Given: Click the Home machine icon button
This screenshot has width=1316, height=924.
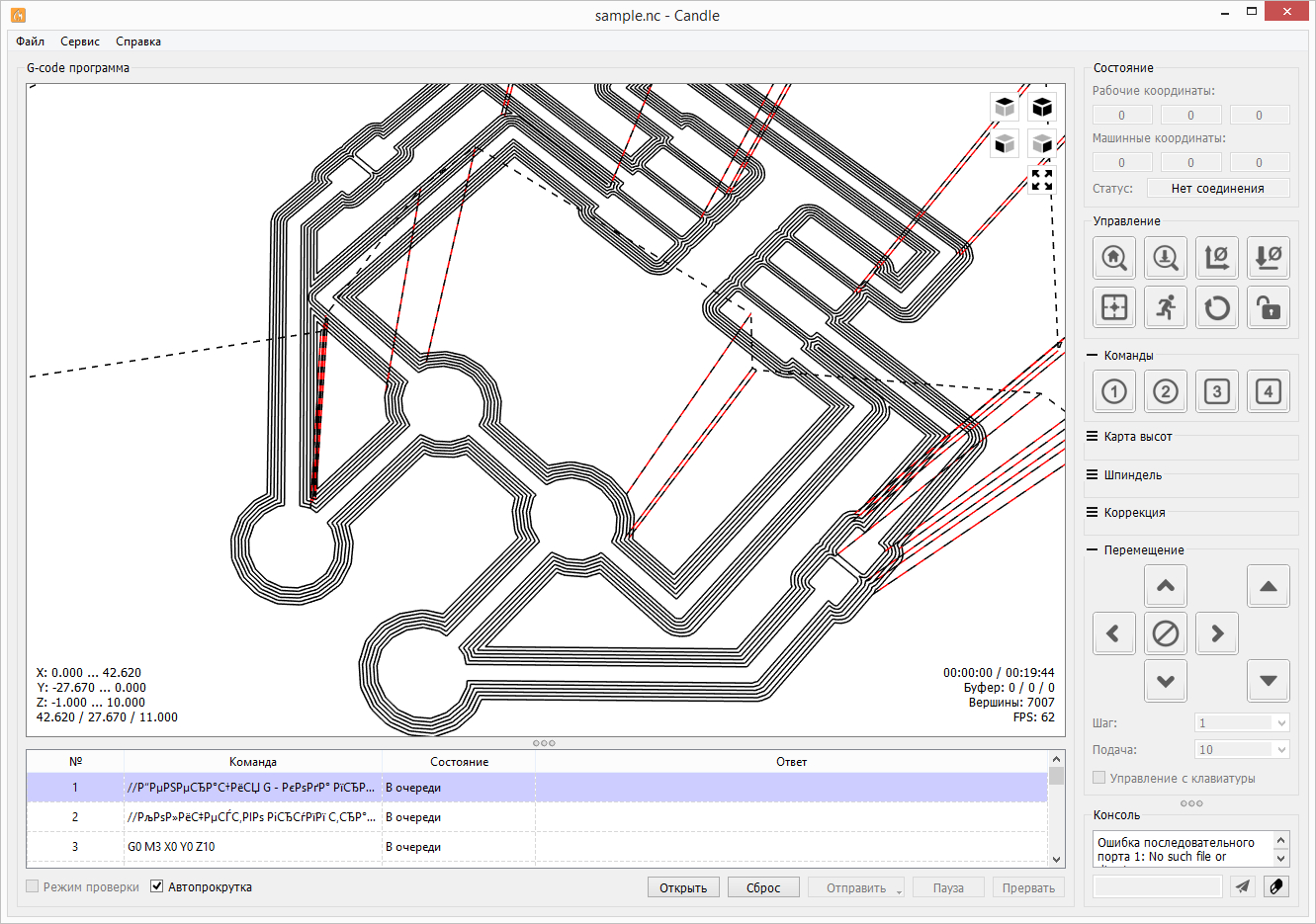Looking at the screenshot, I should pyautogui.click(x=1114, y=258).
